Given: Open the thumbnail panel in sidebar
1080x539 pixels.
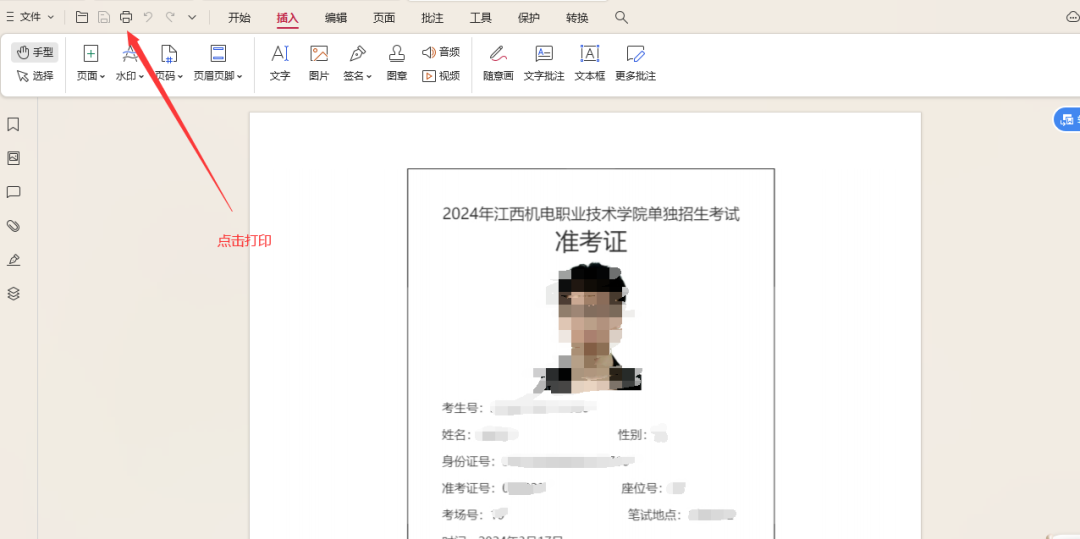Looking at the screenshot, I should click(x=13, y=158).
